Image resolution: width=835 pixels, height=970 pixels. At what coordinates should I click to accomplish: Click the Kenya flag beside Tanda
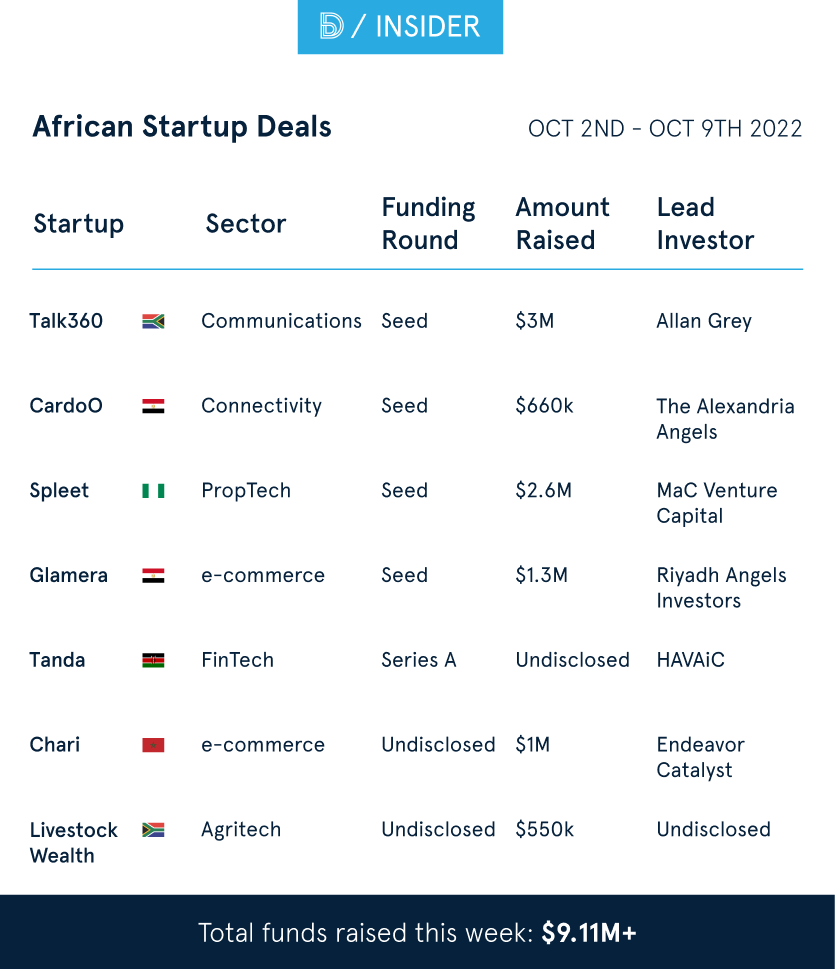click(153, 660)
